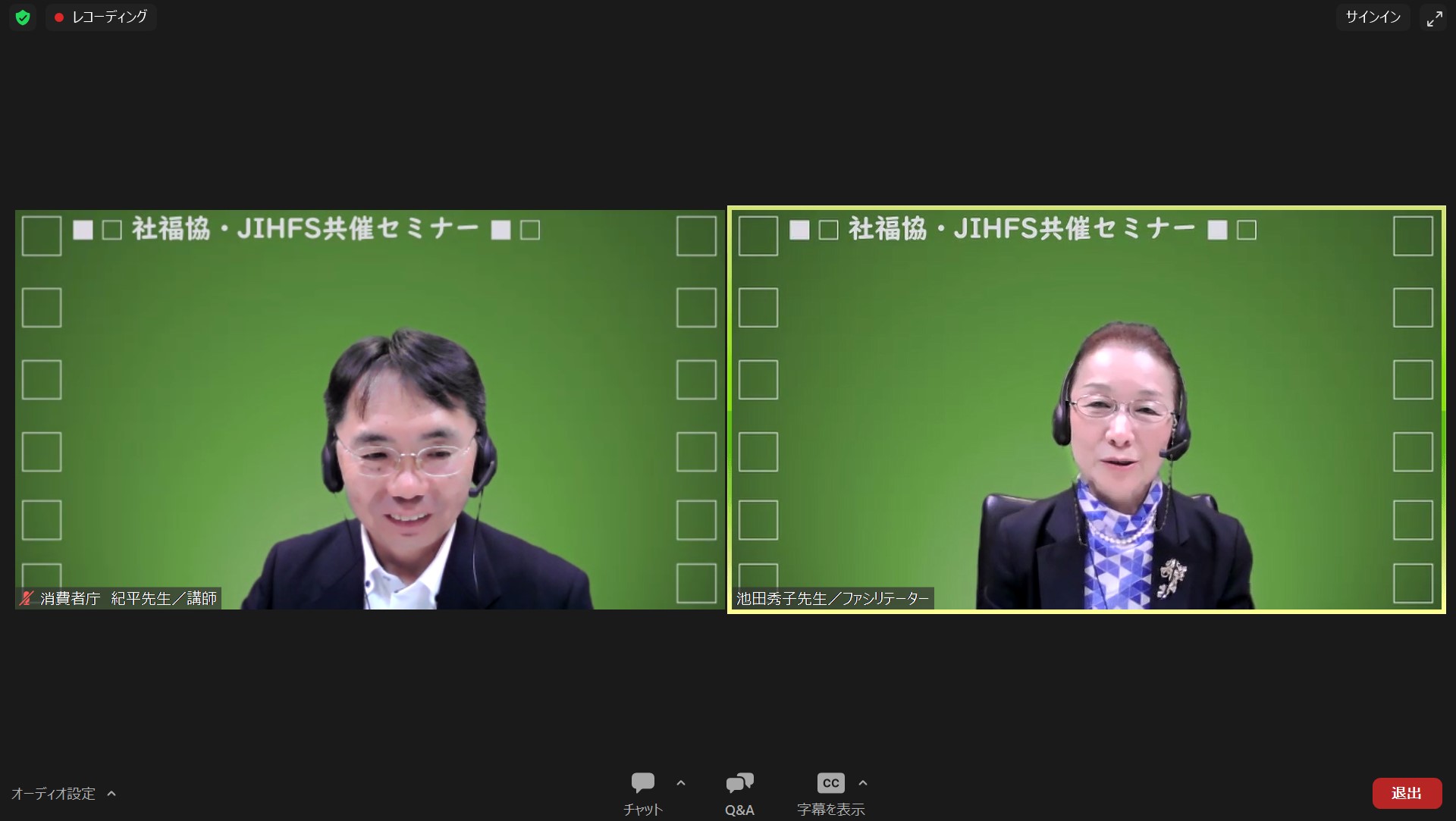Open the Q&A panel
This screenshot has width=1456, height=821.
click(739, 794)
